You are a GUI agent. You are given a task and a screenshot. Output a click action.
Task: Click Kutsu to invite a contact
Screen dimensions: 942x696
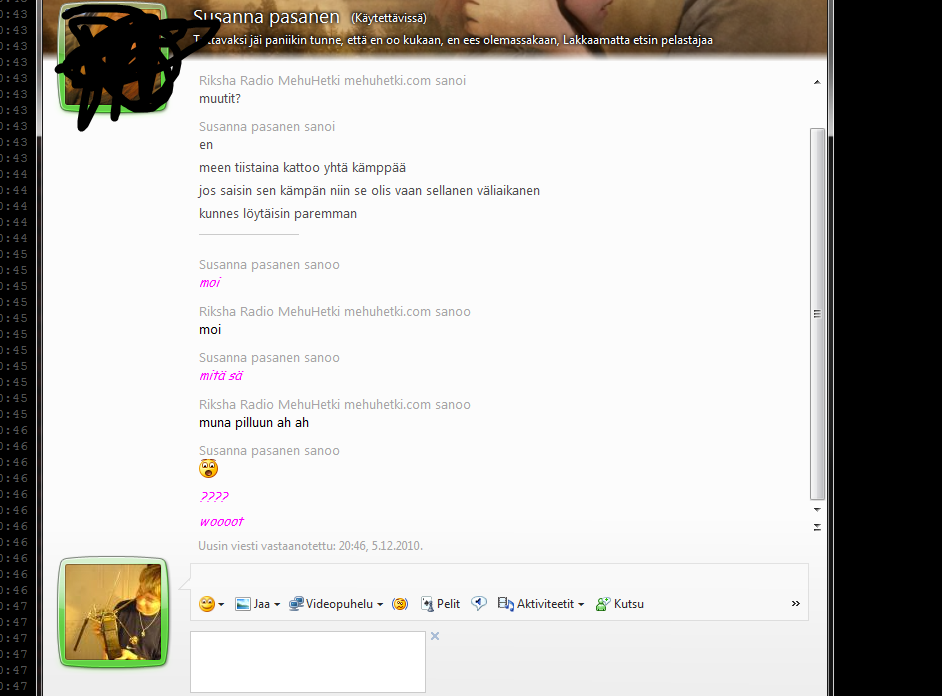(619, 604)
